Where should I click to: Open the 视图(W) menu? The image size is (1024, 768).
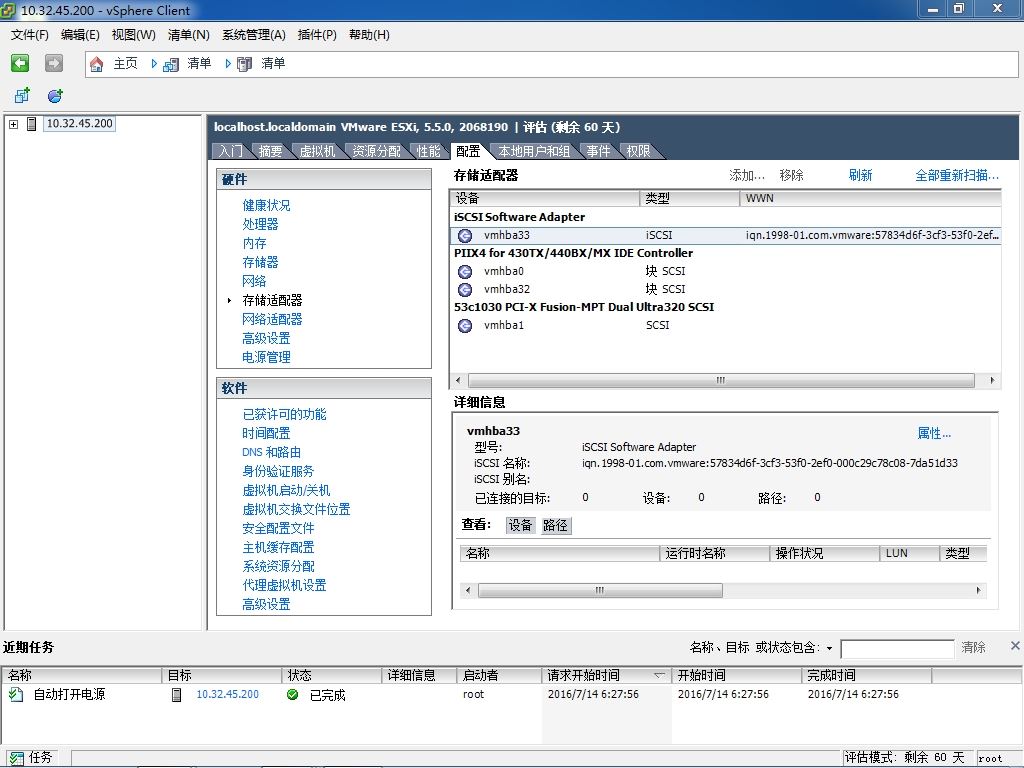(133, 35)
